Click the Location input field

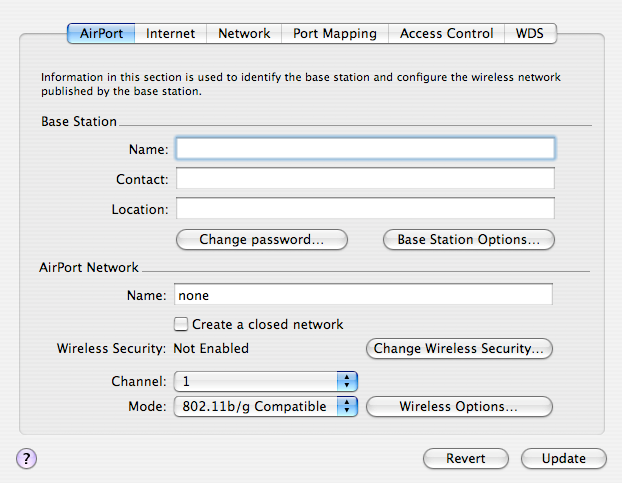(365, 208)
